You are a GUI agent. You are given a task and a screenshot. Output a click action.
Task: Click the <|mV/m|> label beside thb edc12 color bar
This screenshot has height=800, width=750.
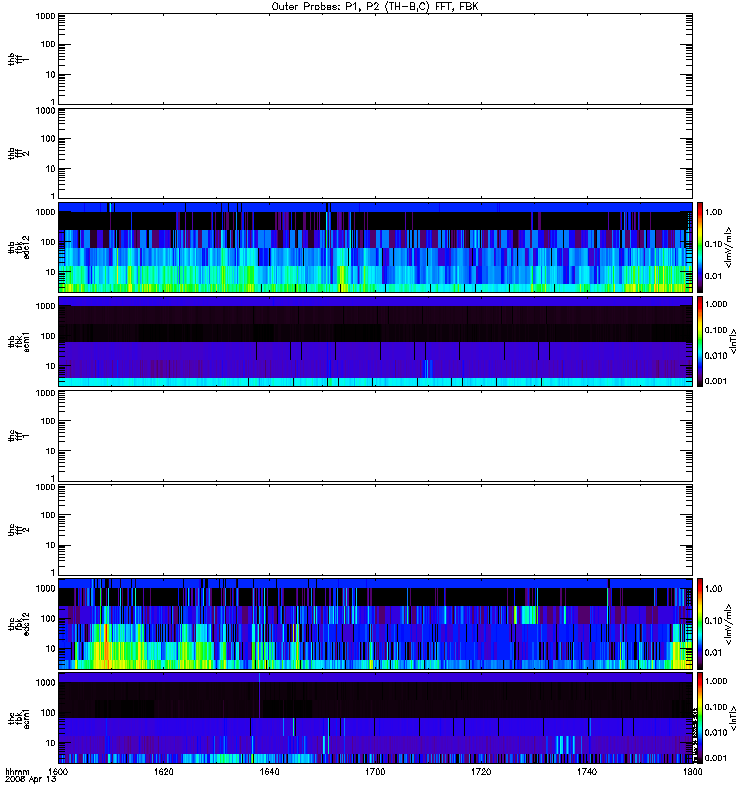728,247
